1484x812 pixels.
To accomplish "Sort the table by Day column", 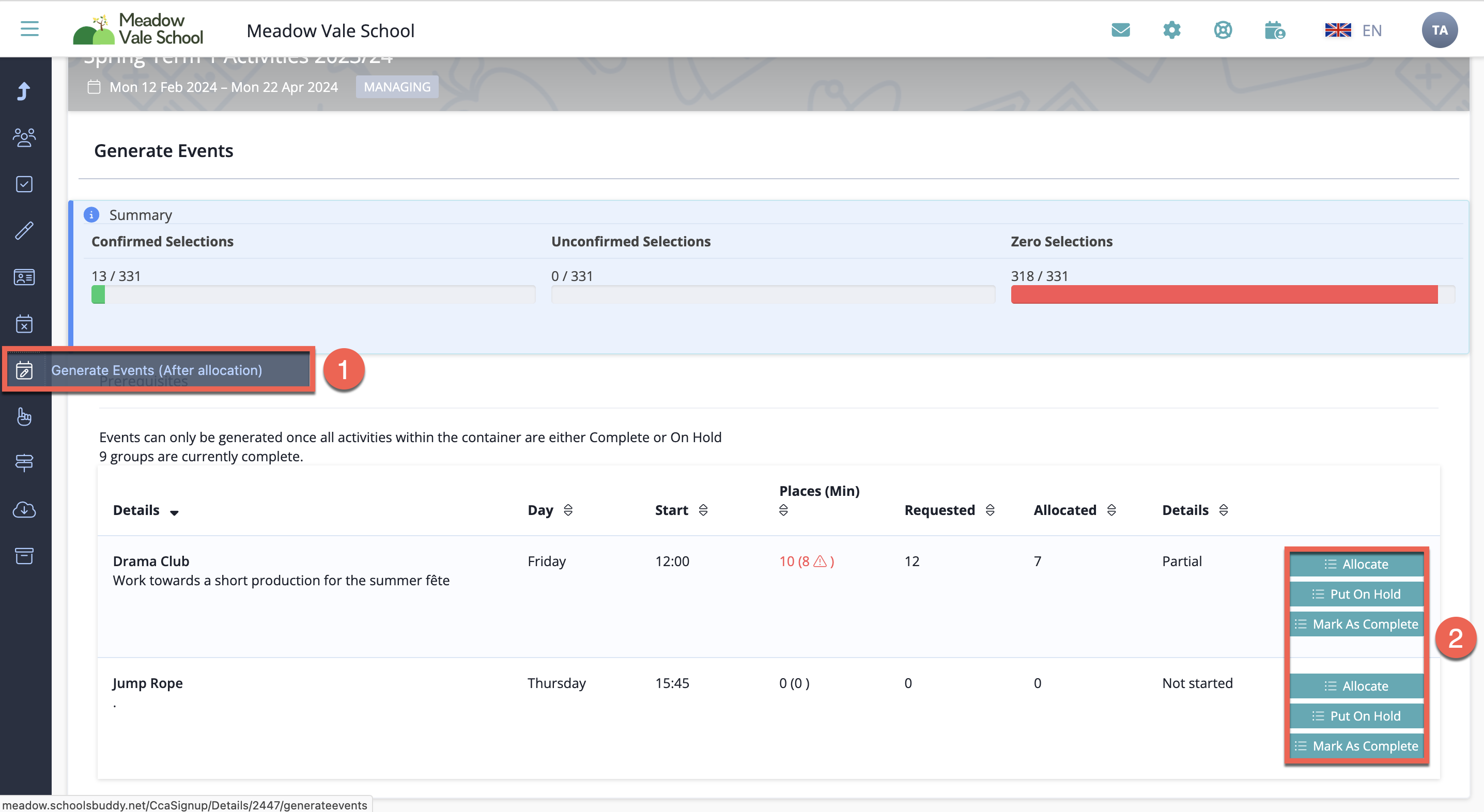I will [x=568, y=510].
